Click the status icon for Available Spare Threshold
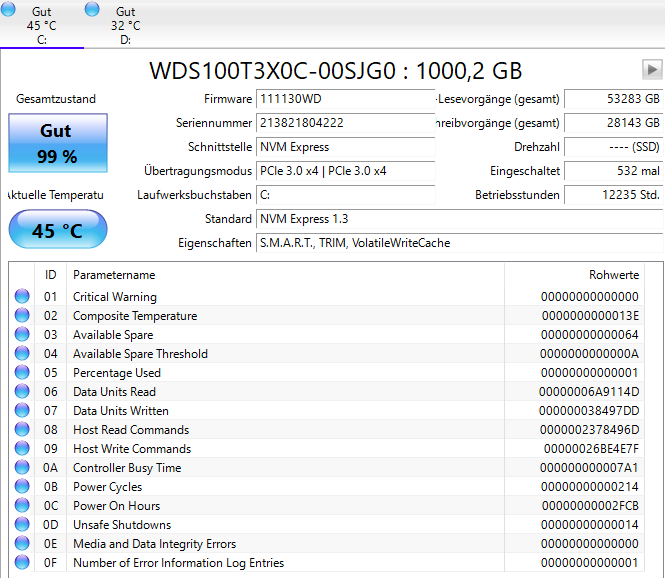Screen dimensions: 665x578 22,353
